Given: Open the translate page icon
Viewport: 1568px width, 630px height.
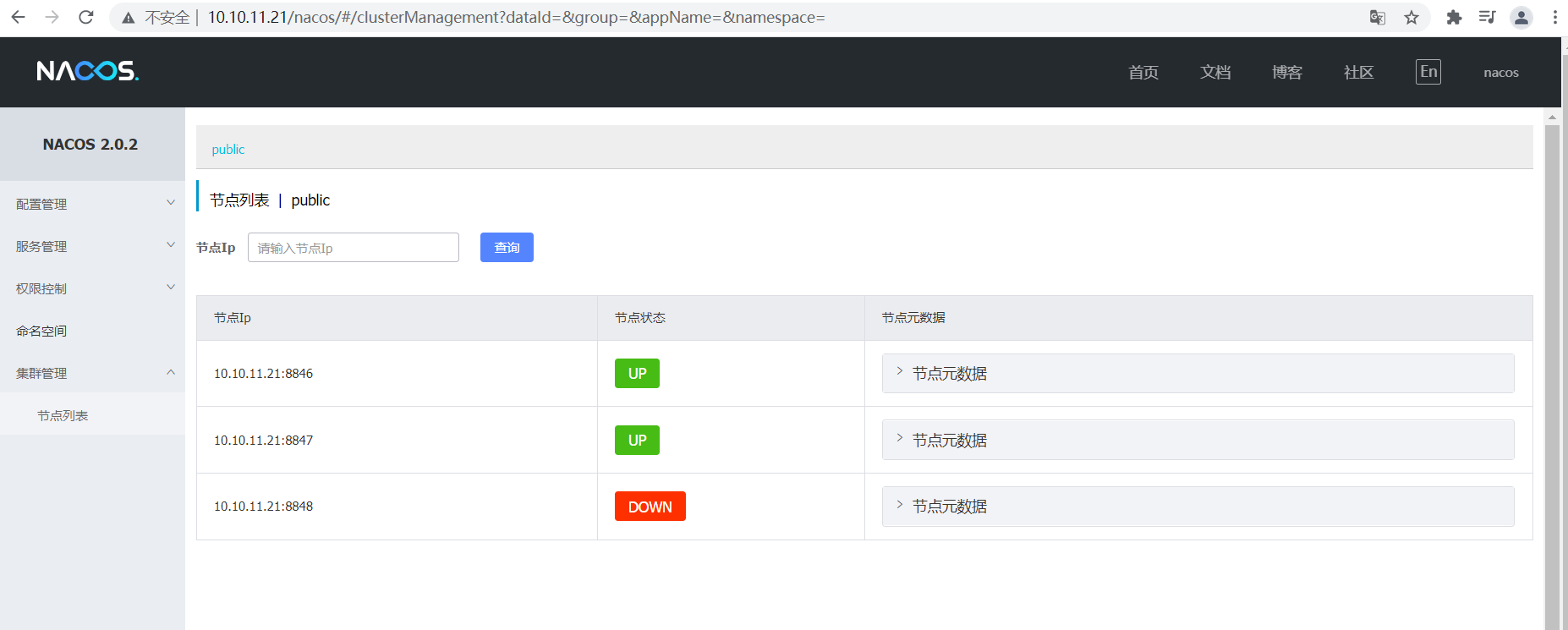Looking at the screenshot, I should [x=1378, y=17].
